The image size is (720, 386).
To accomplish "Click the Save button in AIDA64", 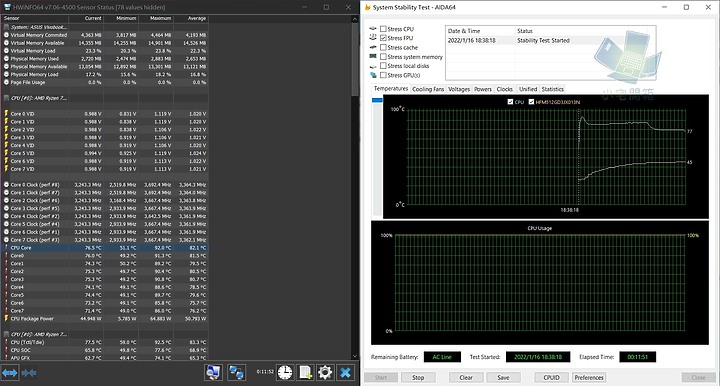I will point(503,377).
